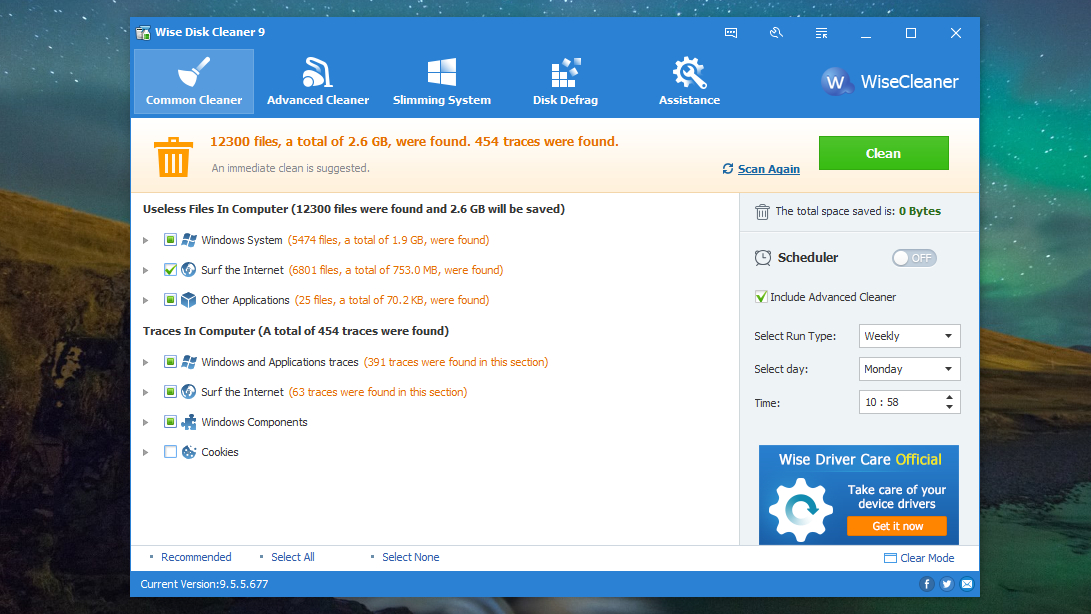Click the 391 traces were found text
This screenshot has width=1091, height=614.
(x=456, y=362)
